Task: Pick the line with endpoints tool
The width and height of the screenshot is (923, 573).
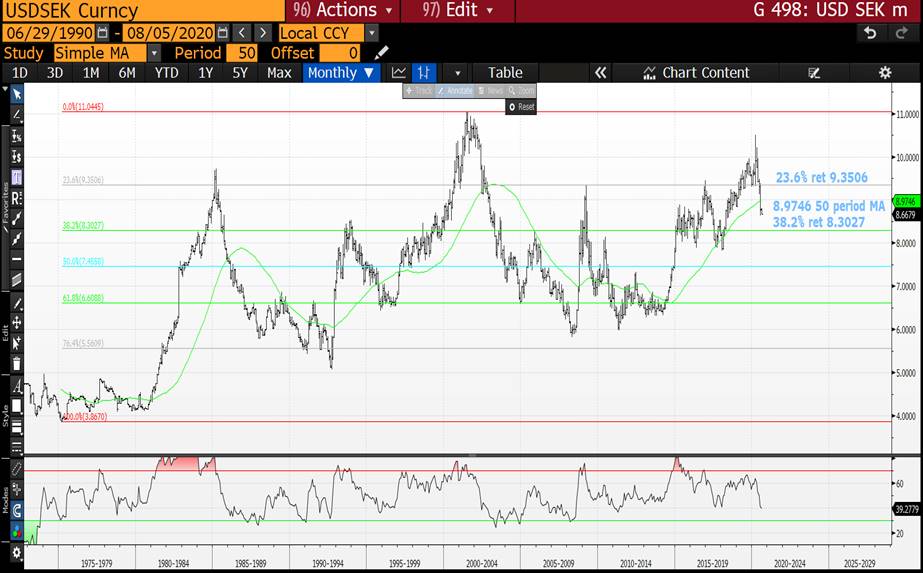Action: coord(16,218)
